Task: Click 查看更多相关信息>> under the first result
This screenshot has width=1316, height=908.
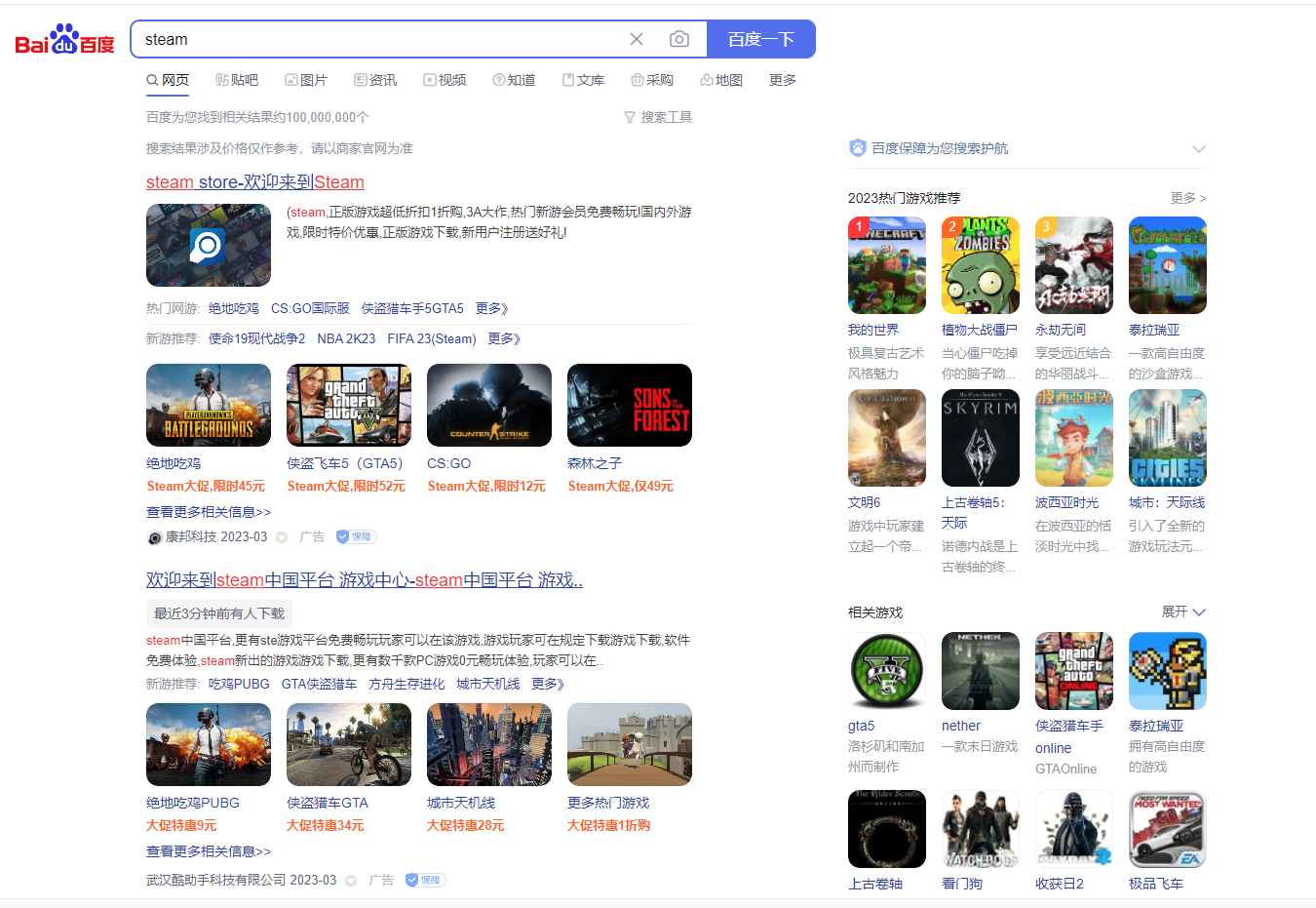Action: pos(209,511)
